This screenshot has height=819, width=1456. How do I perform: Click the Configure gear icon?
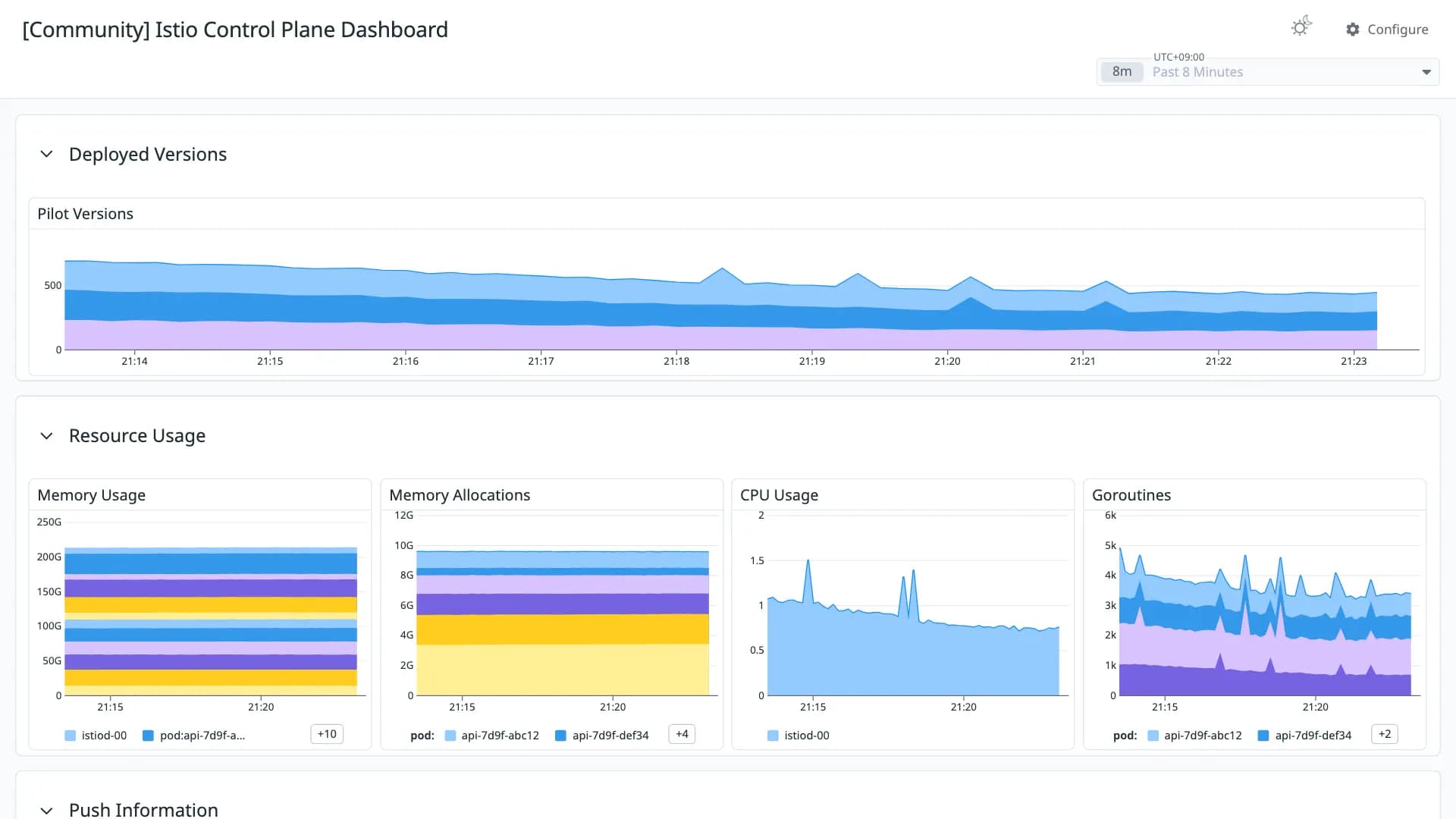[1353, 30]
